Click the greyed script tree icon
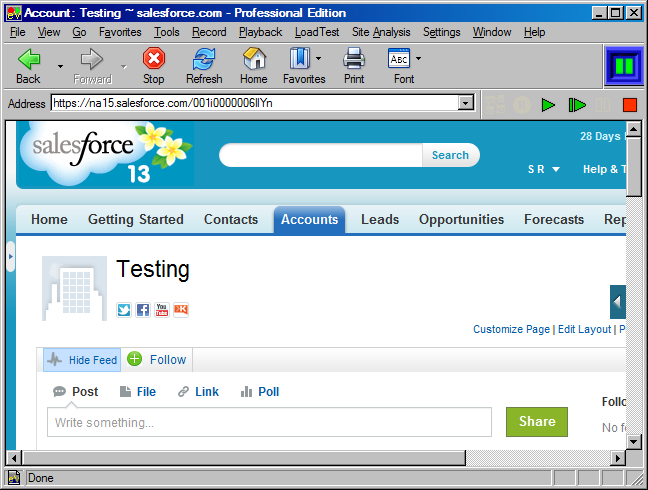The image size is (648, 490). point(495,105)
